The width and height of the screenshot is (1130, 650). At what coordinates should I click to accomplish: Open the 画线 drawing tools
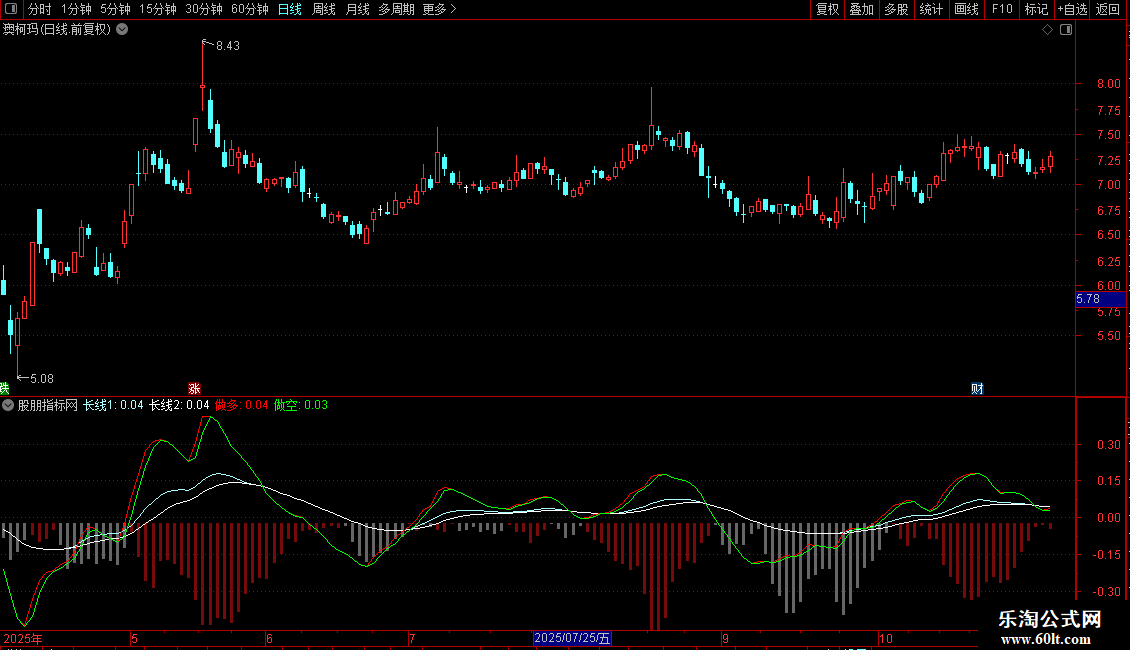[966, 9]
